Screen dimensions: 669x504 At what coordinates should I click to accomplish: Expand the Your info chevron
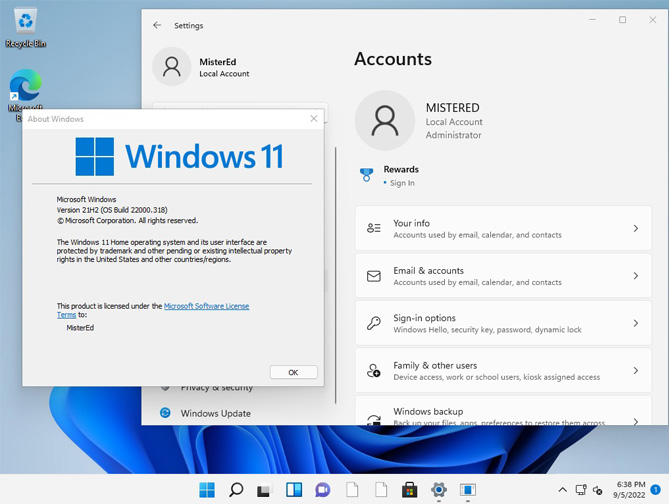pyautogui.click(x=636, y=228)
